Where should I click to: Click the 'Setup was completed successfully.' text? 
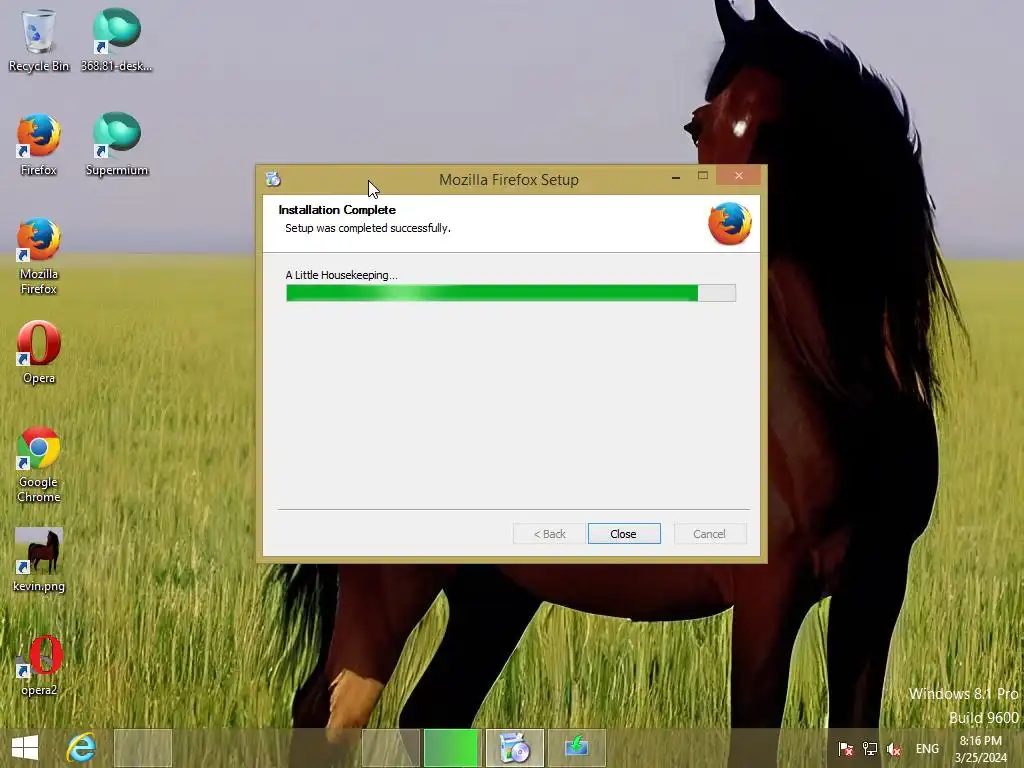[368, 228]
